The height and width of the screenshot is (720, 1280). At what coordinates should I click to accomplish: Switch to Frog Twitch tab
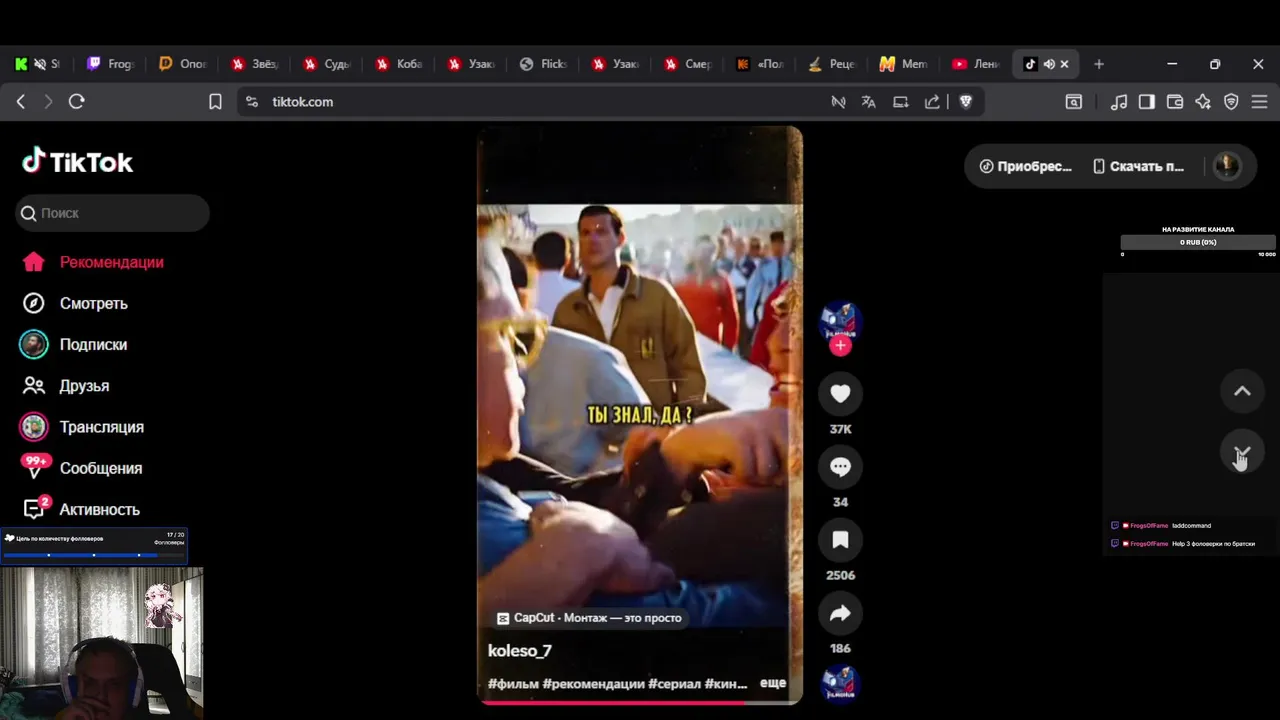(x=110, y=64)
